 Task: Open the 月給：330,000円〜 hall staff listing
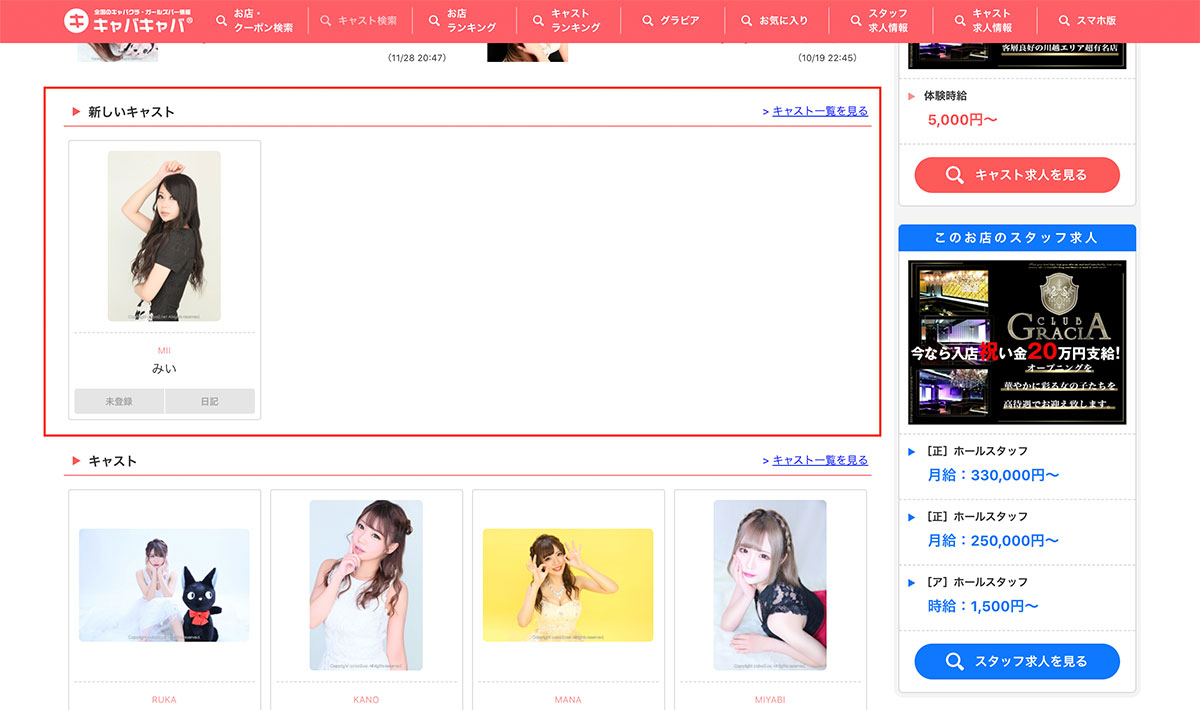click(992, 475)
